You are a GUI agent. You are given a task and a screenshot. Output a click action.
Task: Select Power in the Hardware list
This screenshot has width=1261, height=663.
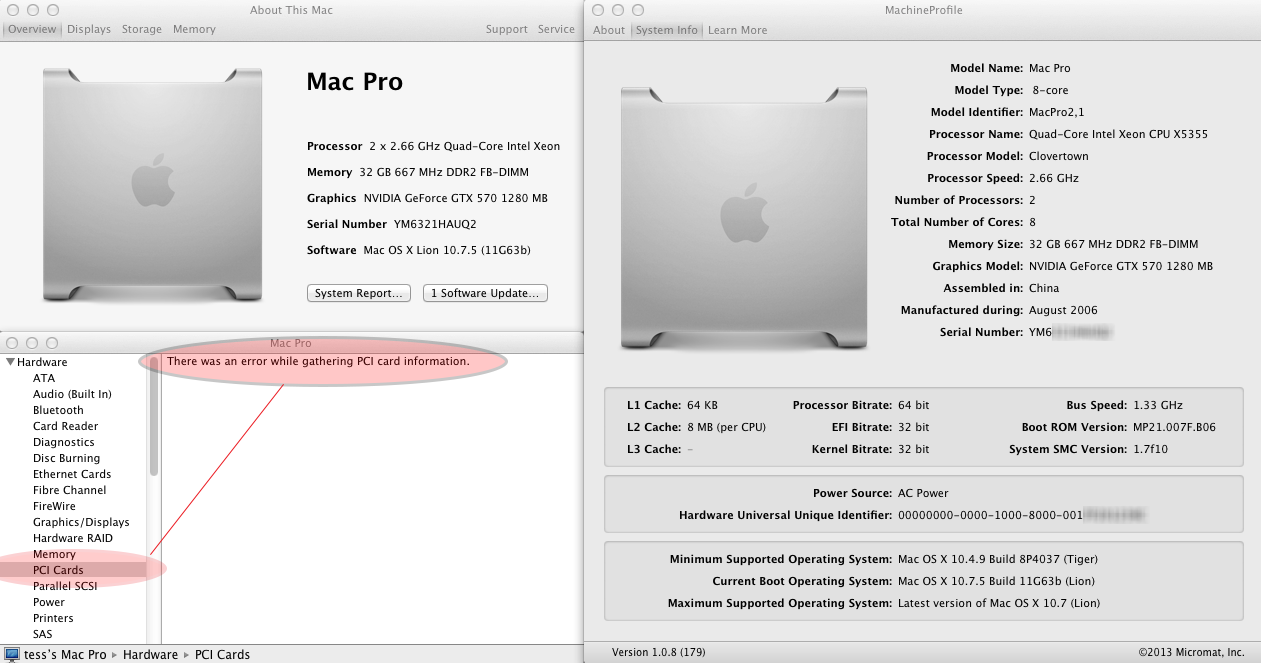pyautogui.click(x=49, y=602)
